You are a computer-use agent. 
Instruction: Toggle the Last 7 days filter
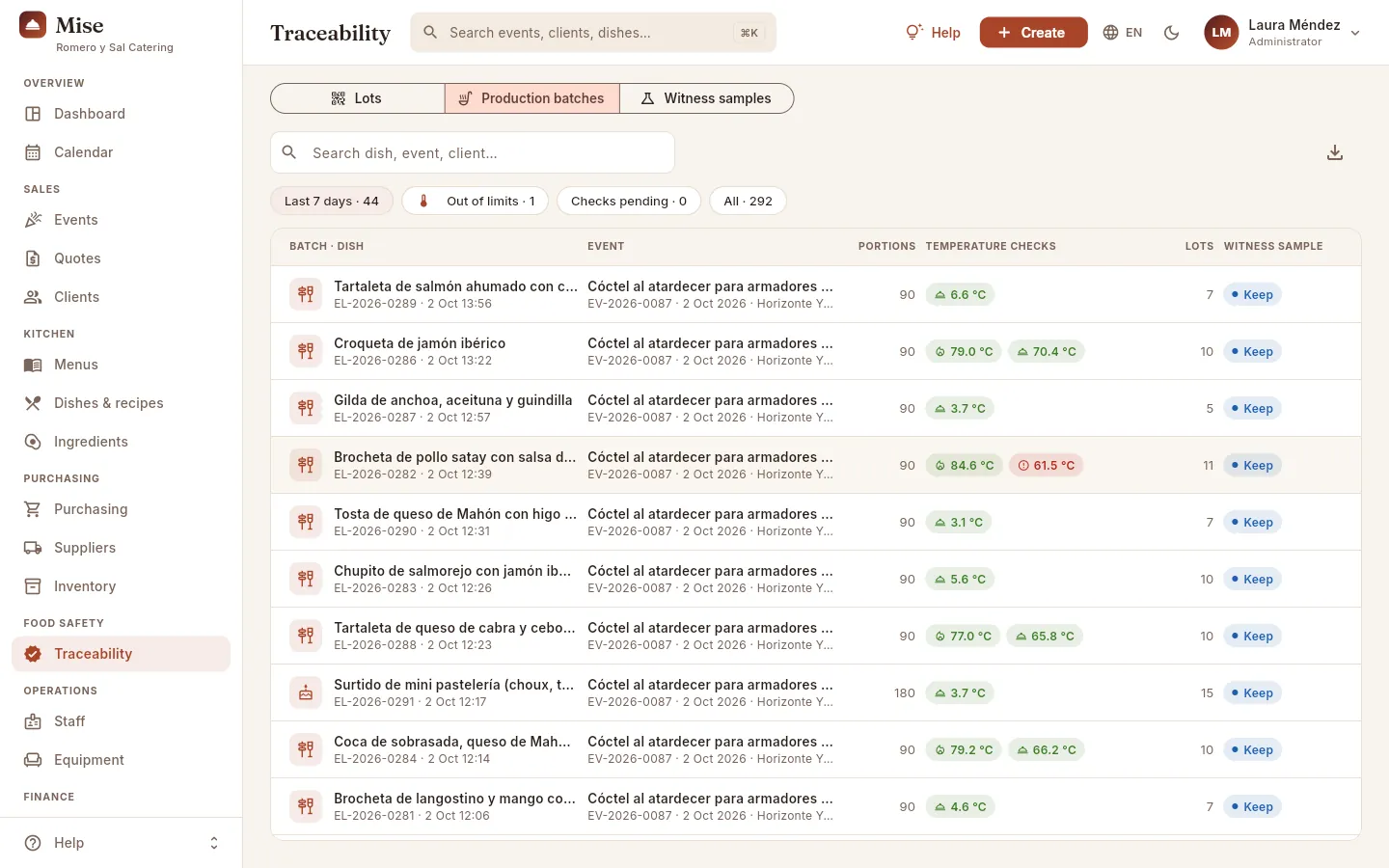(332, 201)
